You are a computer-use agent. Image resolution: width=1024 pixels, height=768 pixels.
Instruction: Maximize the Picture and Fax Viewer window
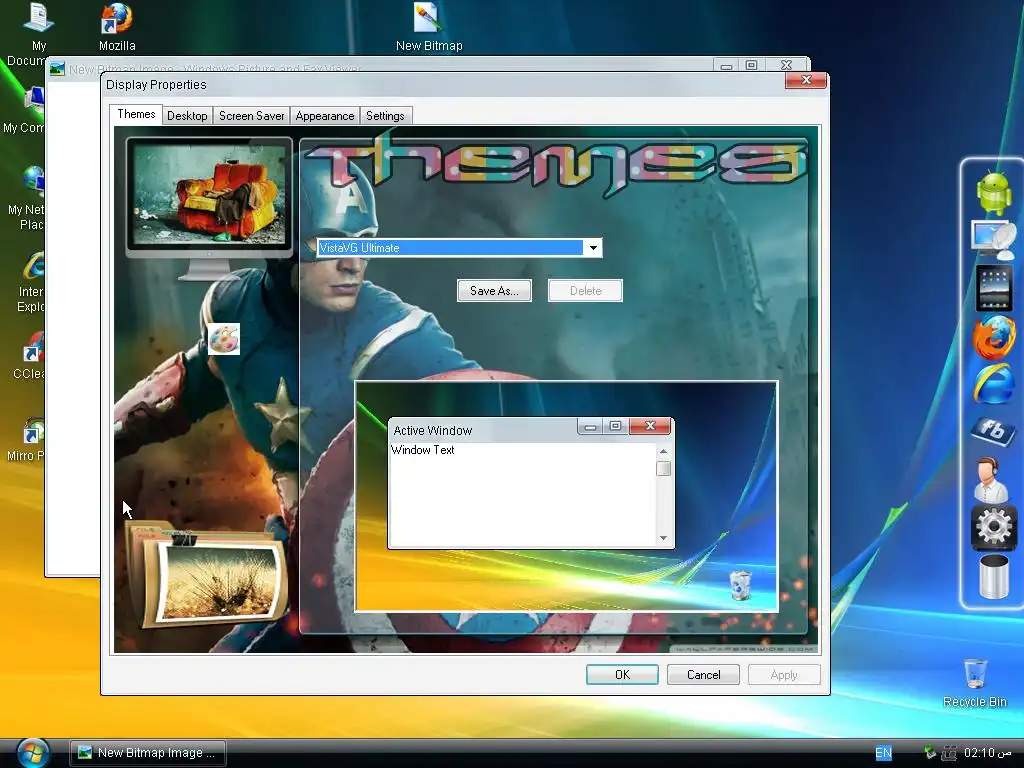pos(751,65)
